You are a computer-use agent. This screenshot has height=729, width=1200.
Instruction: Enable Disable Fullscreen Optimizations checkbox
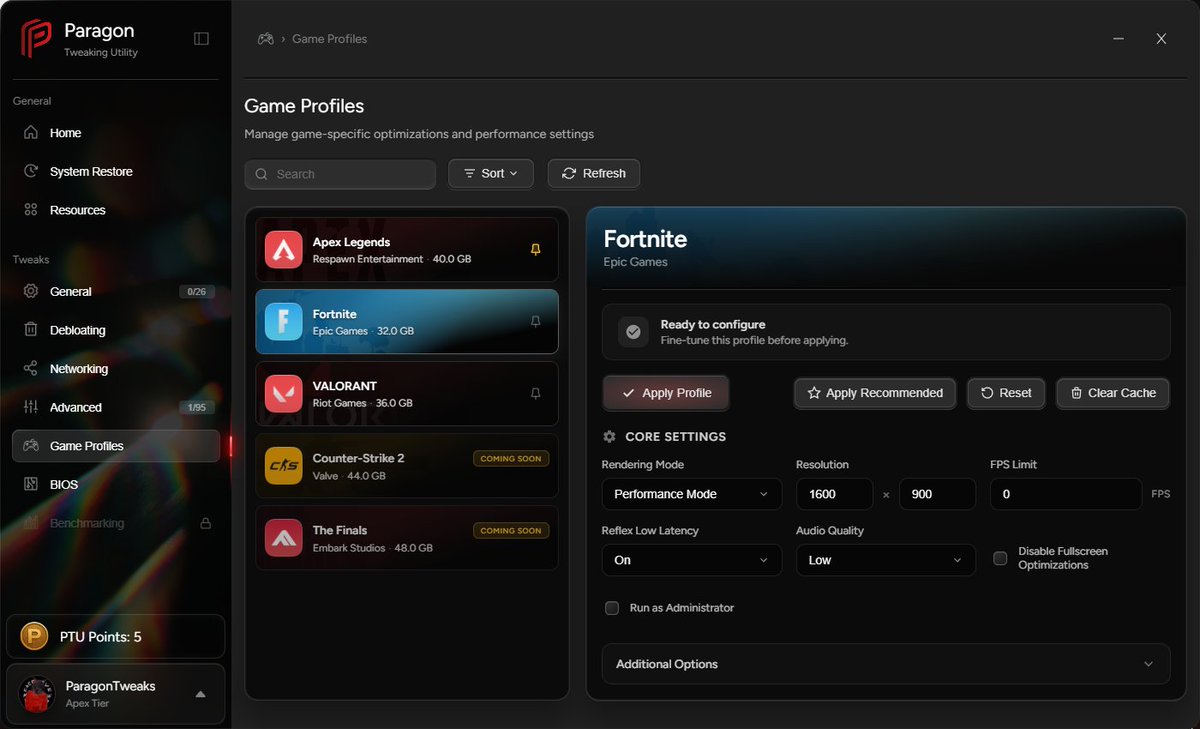pyautogui.click(x=1000, y=558)
